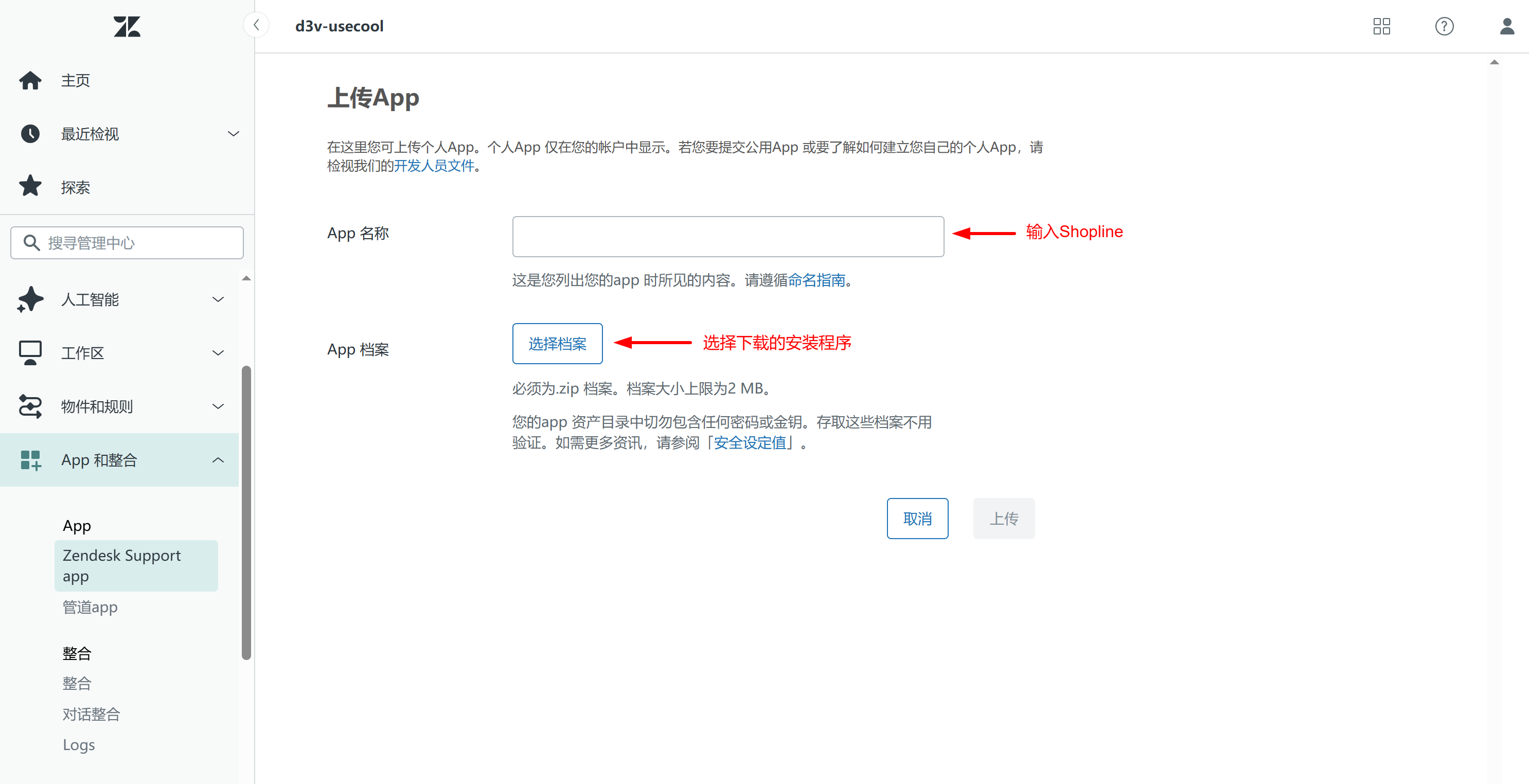Click the 上传 button

(1004, 519)
